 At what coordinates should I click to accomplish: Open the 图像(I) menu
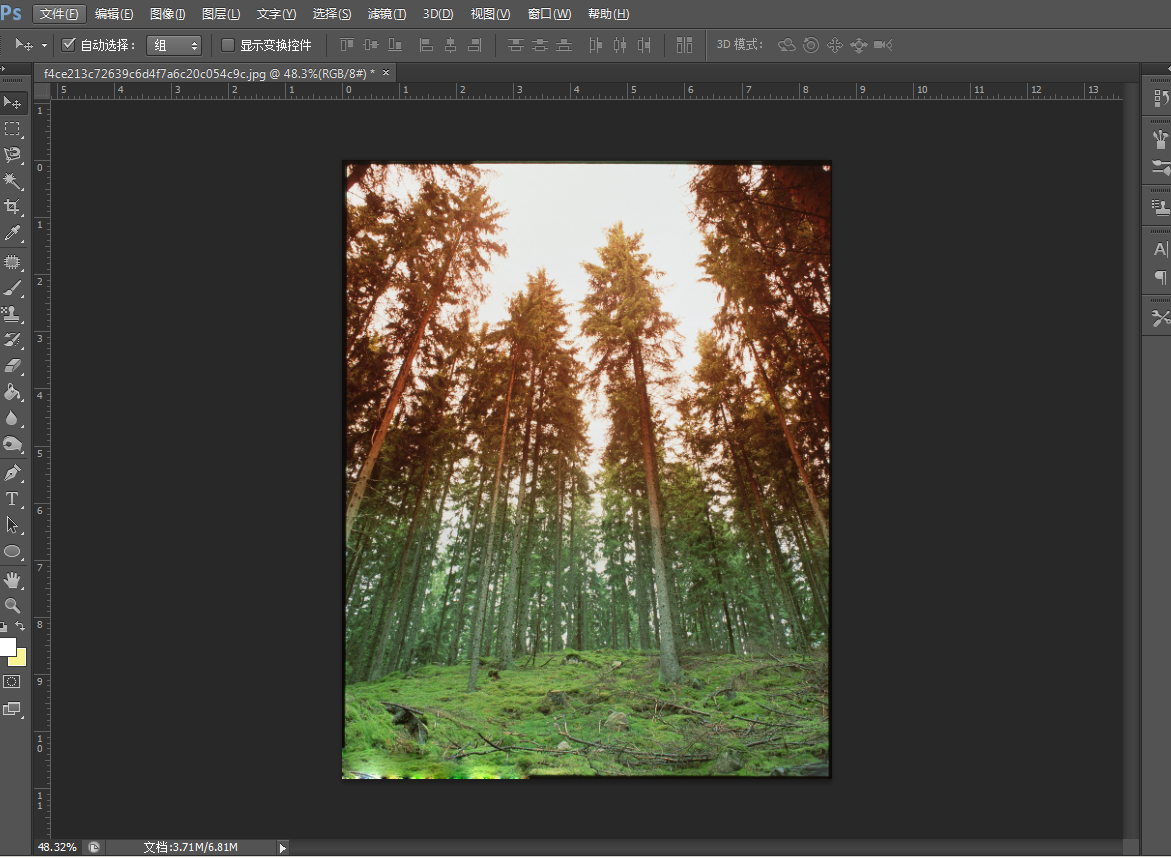tap(167, 14)
